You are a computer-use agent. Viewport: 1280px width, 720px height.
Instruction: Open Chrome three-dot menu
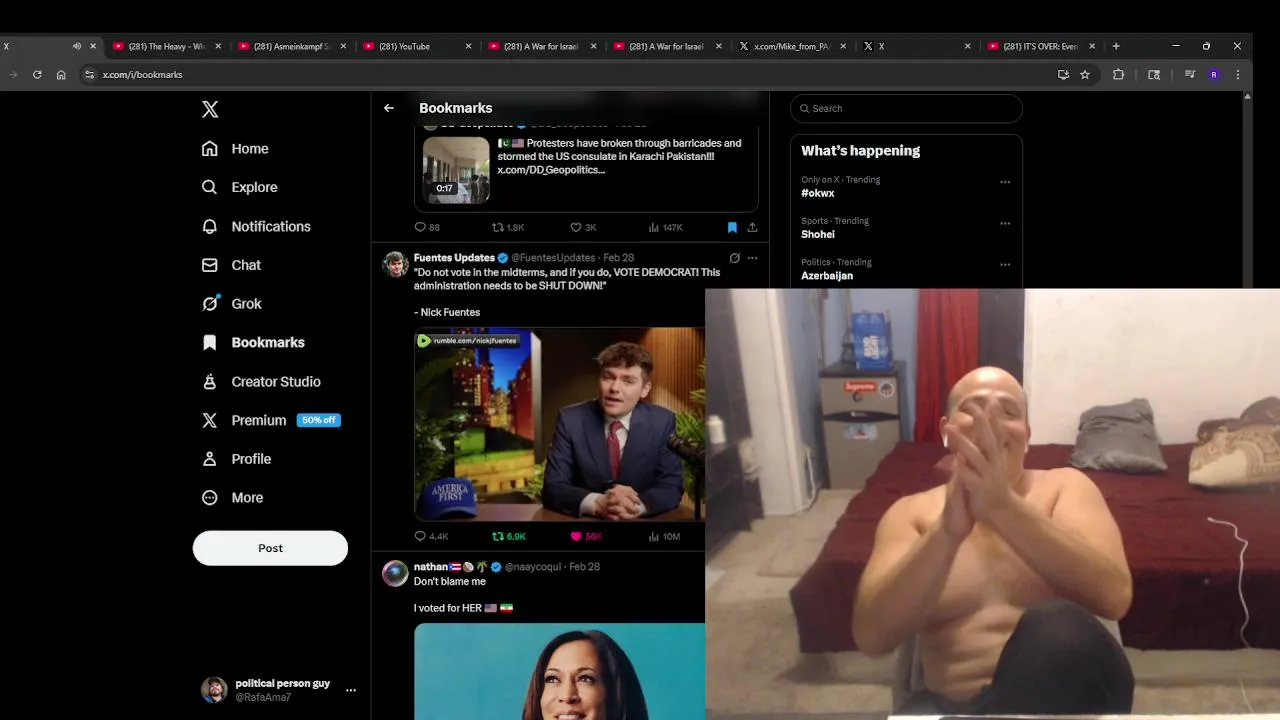tap(1238, 74)
